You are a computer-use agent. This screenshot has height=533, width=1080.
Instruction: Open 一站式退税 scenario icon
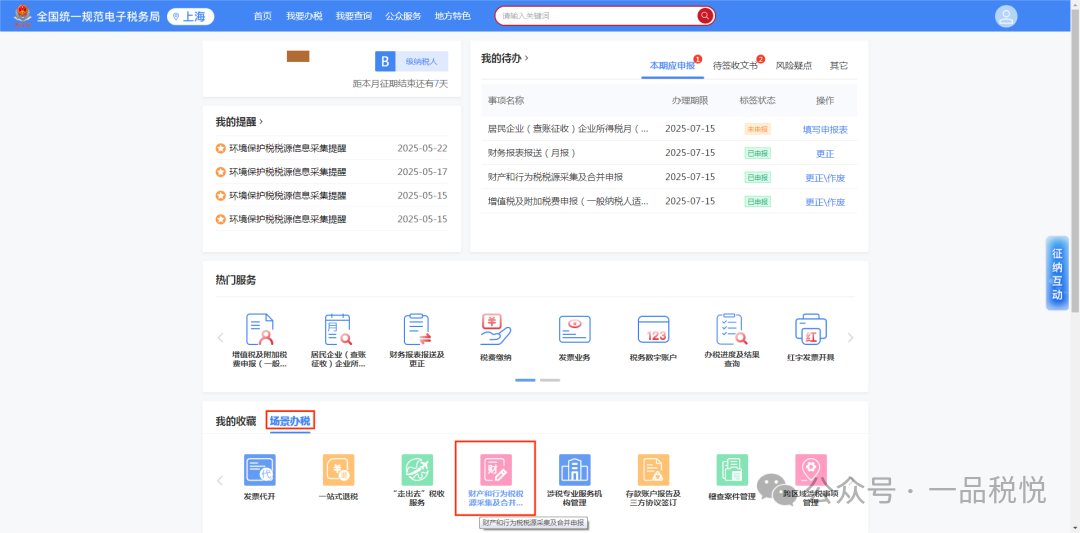point(338,471)
